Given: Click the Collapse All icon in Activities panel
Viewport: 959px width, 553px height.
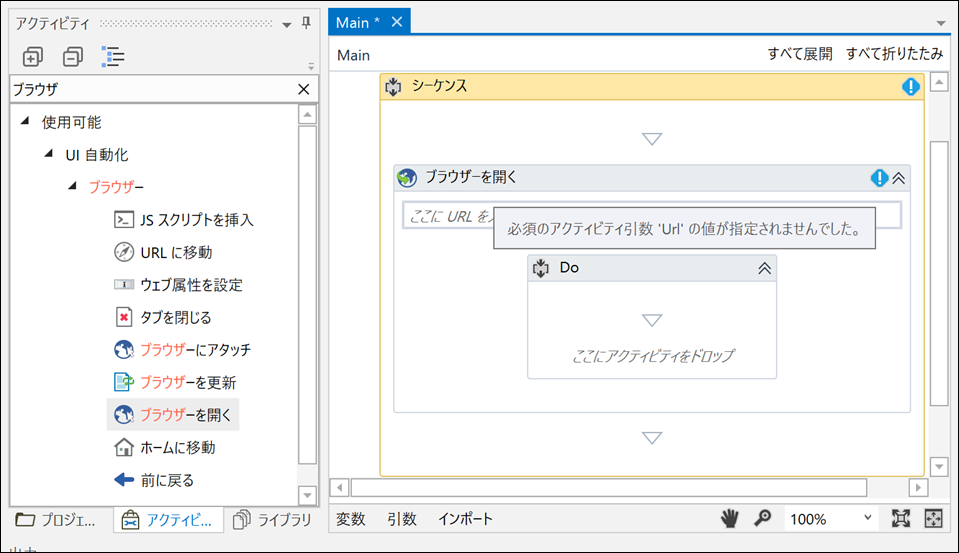Looking at the screenshot, I should (73, 57).
